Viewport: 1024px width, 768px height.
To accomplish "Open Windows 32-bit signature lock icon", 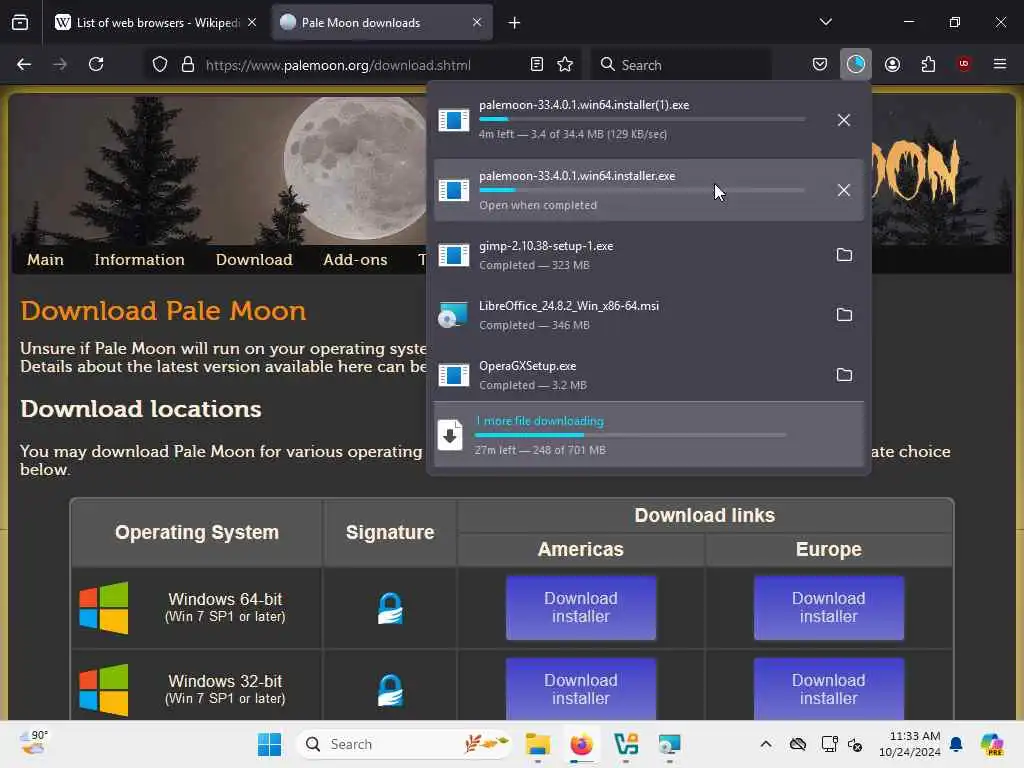I will coord(390,690).
